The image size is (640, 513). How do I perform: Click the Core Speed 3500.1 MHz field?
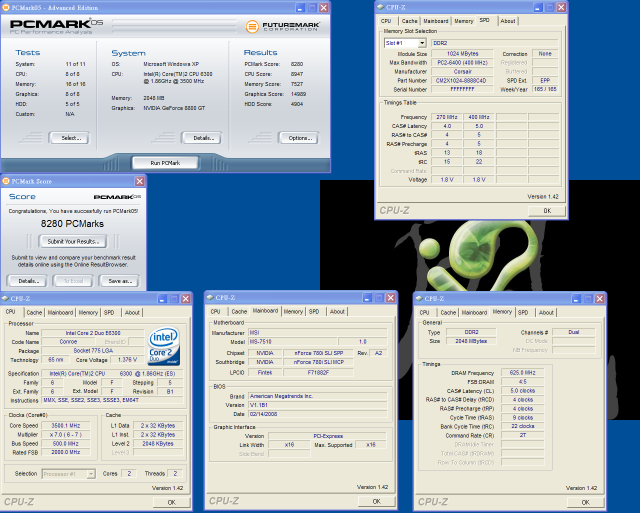(x=66, y=426)
